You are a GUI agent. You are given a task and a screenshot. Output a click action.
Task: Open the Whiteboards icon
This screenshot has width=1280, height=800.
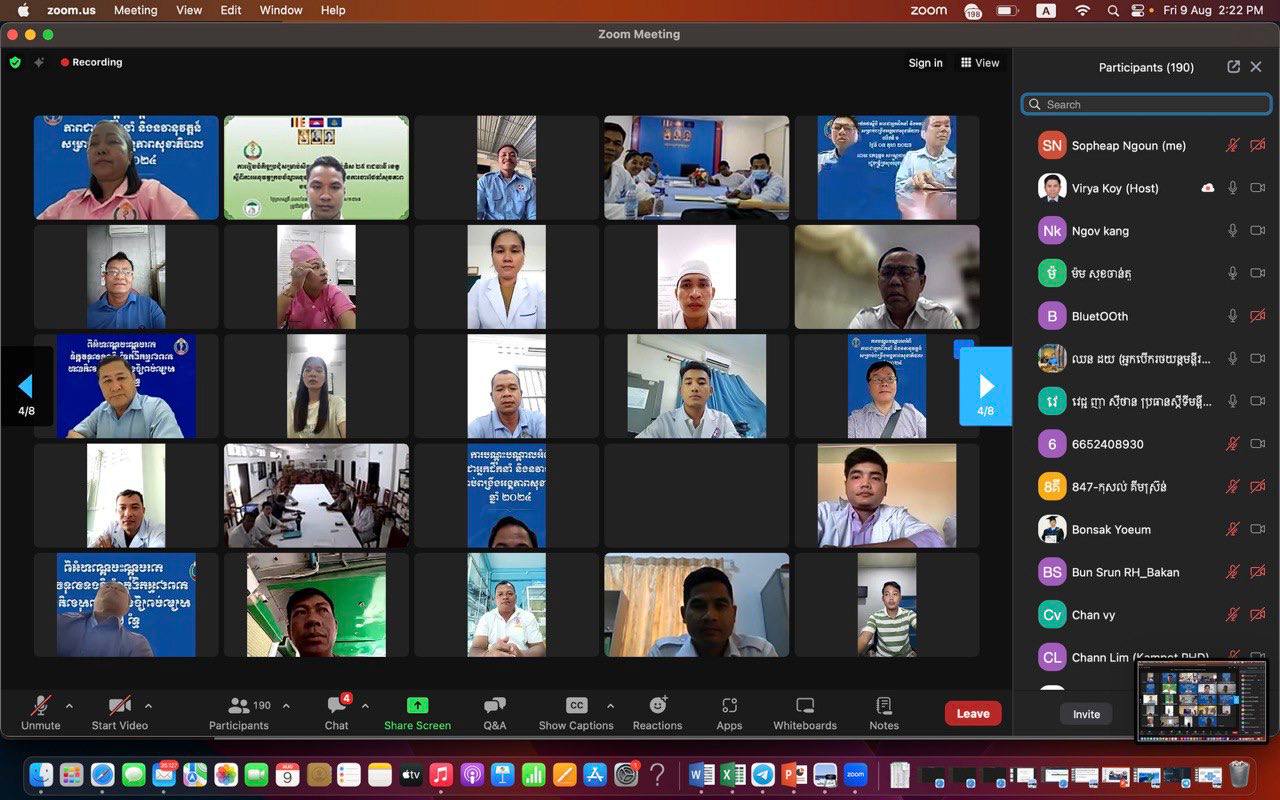[805, 705]
